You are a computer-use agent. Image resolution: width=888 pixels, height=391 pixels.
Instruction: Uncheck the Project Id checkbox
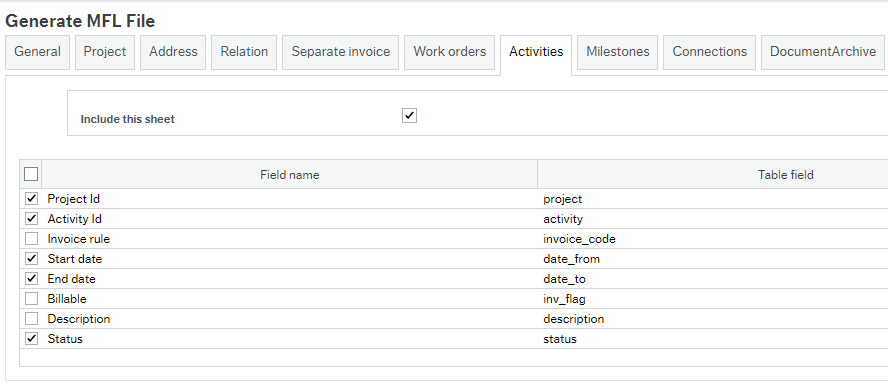32,199
